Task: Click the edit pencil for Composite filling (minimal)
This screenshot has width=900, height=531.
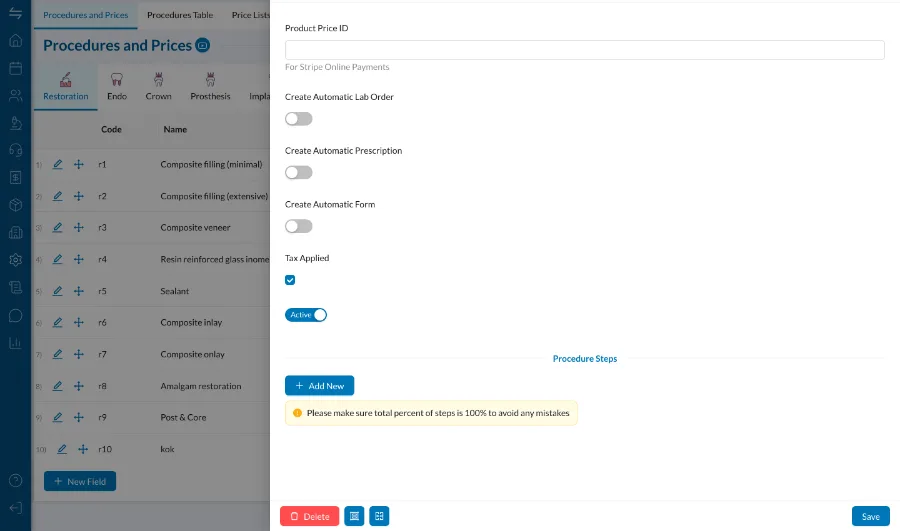Action: coord(57,164)
